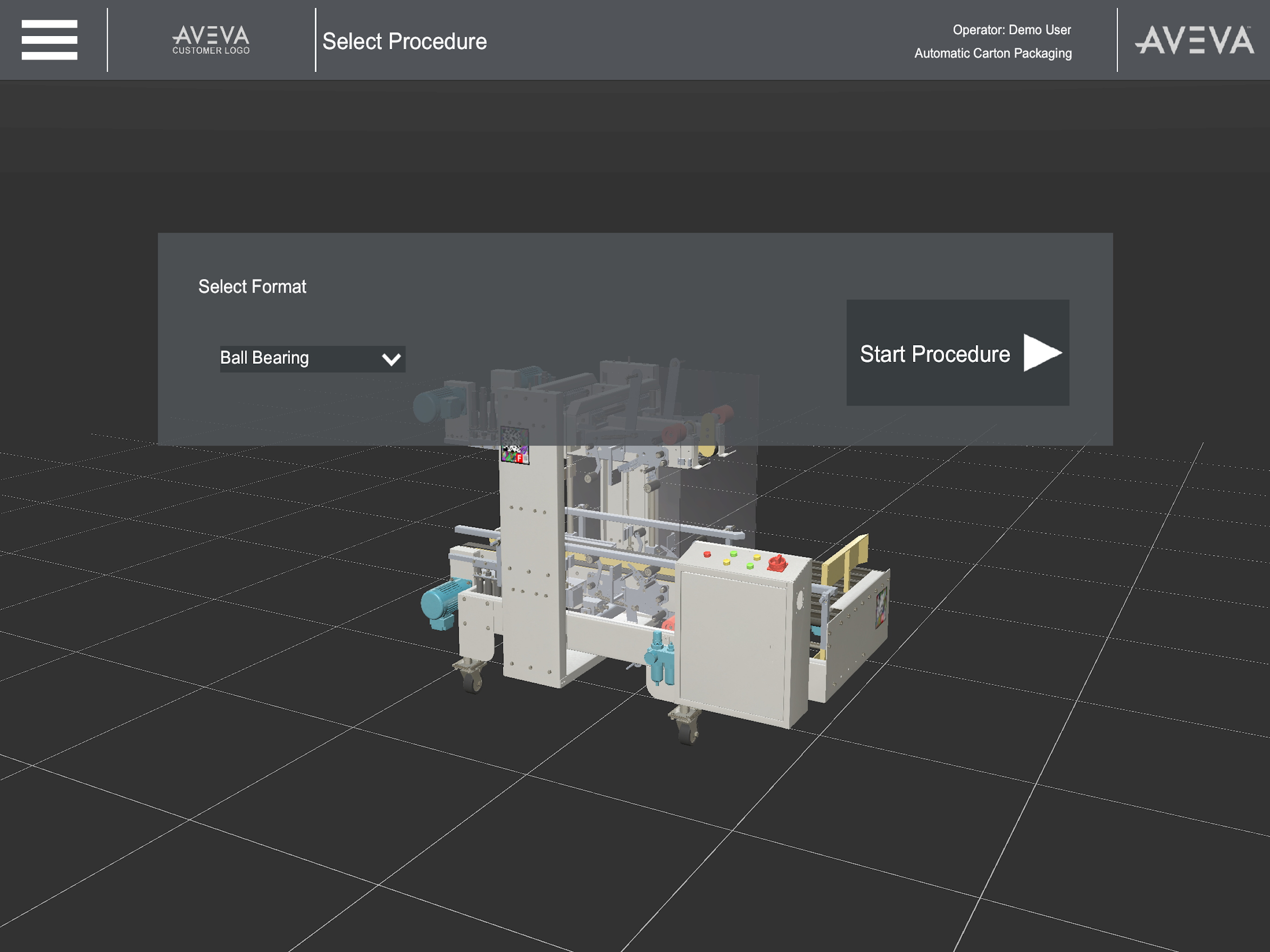Open the Ball Bearing format dropdown
This screenshot has width=1270, height=952.
pos(312,358)
